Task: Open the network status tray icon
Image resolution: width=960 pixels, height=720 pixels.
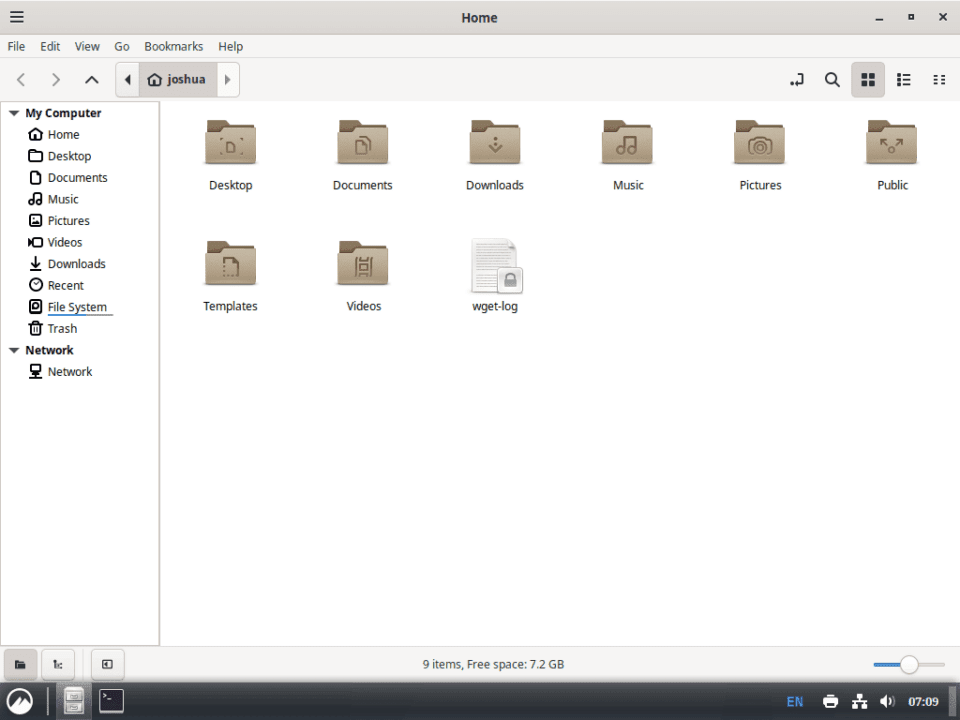Action: tap(859, 701)
